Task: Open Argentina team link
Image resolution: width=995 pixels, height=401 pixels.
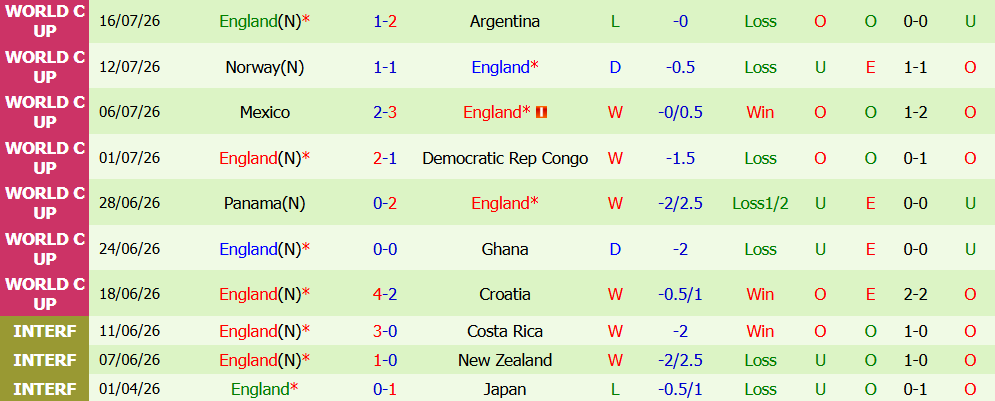Action: click(505, 22)
